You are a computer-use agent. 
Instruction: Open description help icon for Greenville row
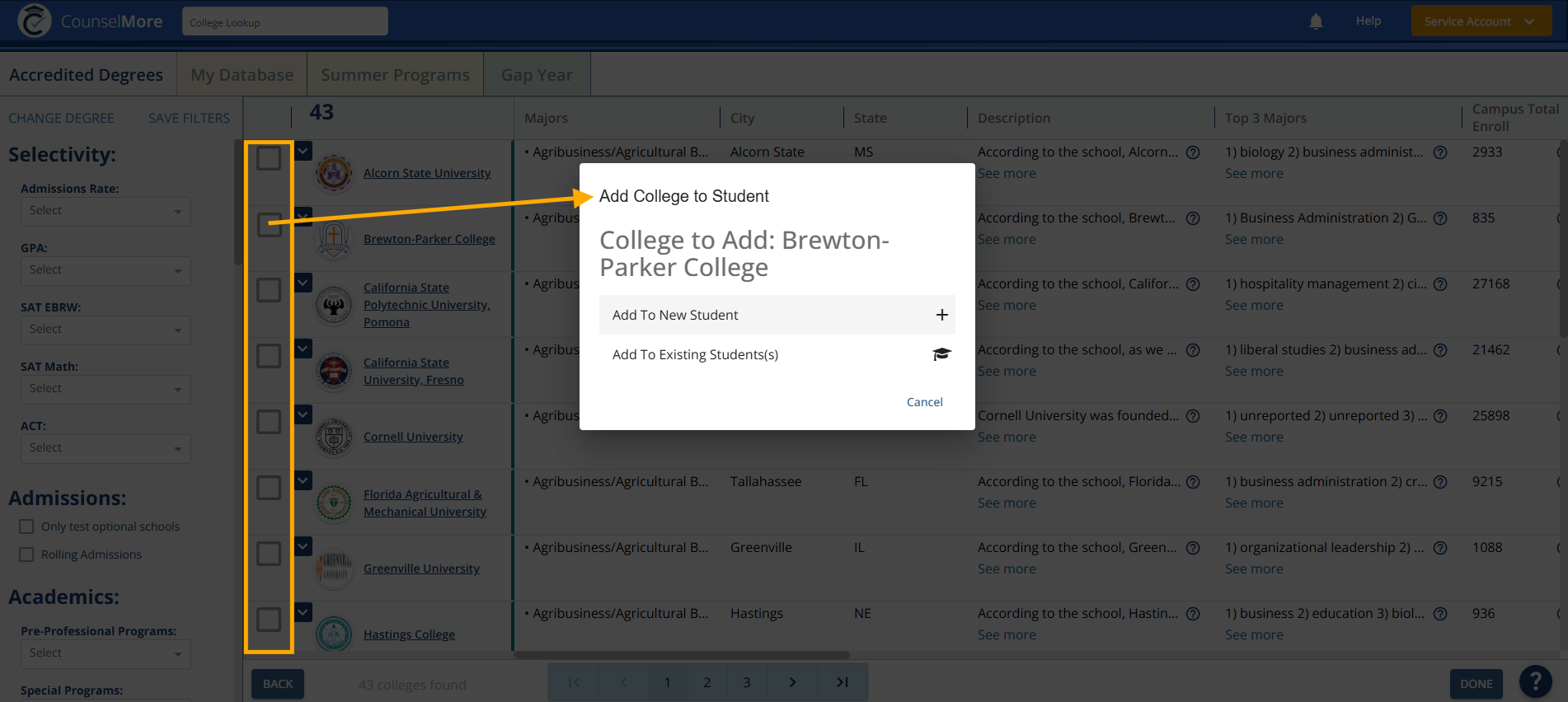(1193, 548)
